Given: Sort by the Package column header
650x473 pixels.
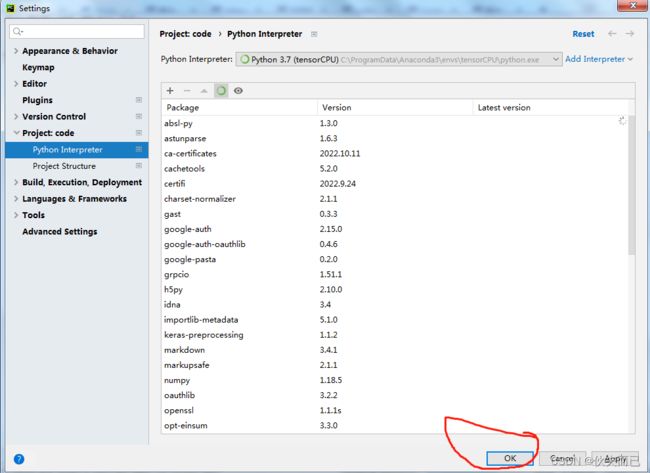Looking at the screenshot, I should pyautogui.click(x=240, y=107).
